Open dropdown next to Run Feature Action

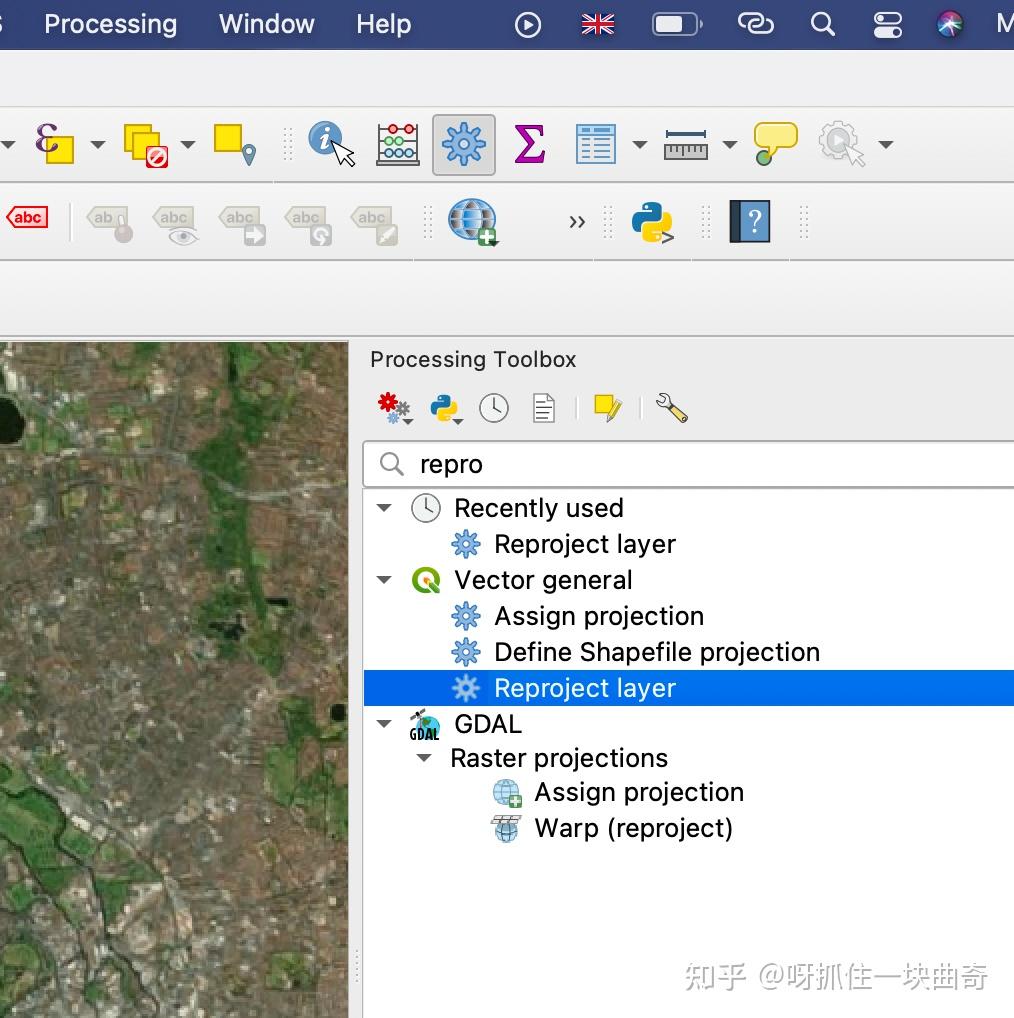pos(886,144)
